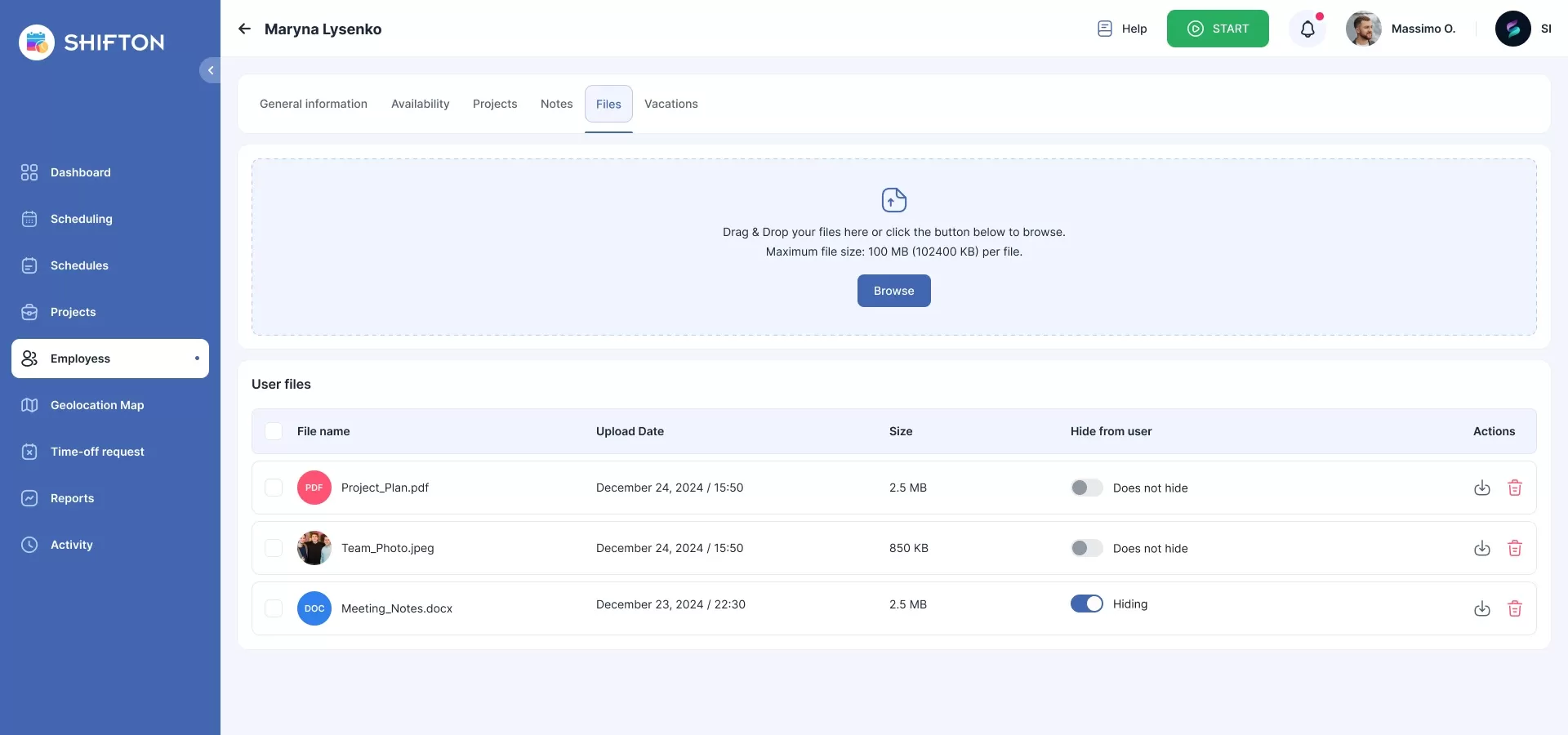Open the Shifton logo home
The width and height of the screenshot is (1568, 735).
91,42
